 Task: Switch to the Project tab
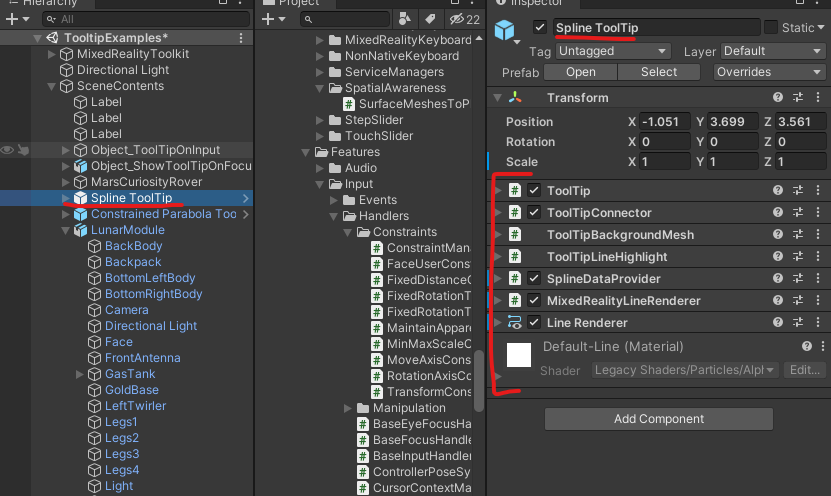tap(298, 3)
